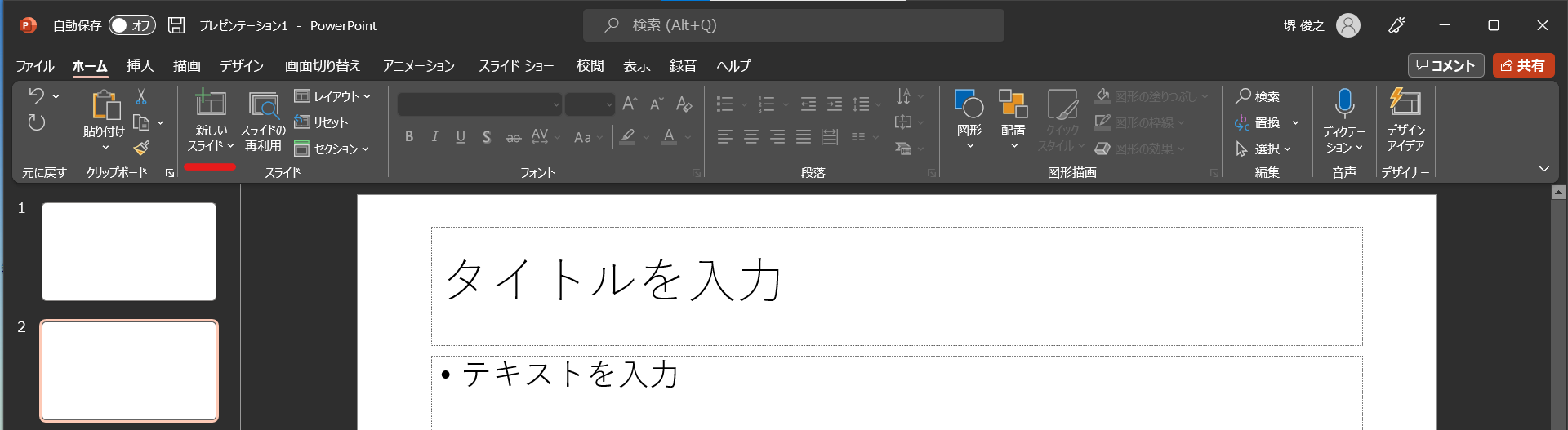Switch to the Insert (挿入) tab
Screen dimensions: 1568x430
tap(140, 65)
